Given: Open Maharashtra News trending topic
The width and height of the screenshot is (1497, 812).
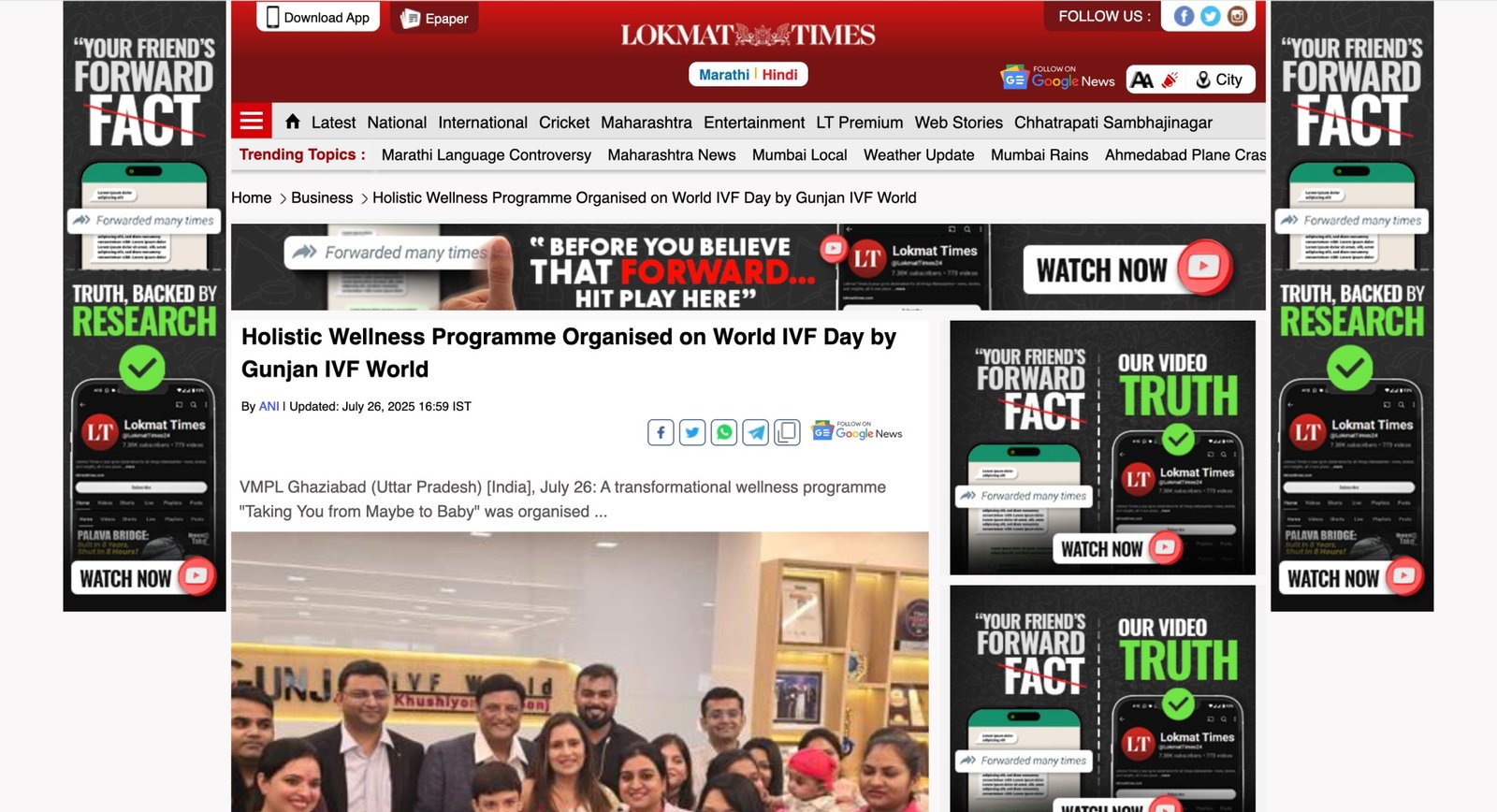Looking at the screenshot, I should coord(672,155).
